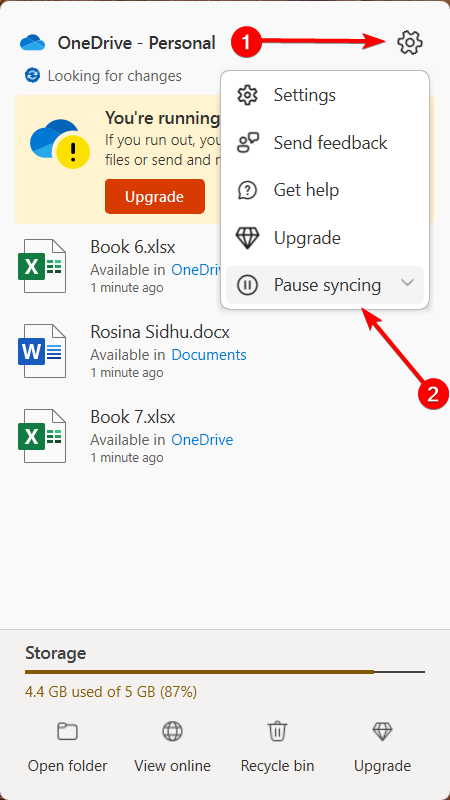450x800 pixels.
Task: Open folder using the folder icon
Action: coord(67,732)
